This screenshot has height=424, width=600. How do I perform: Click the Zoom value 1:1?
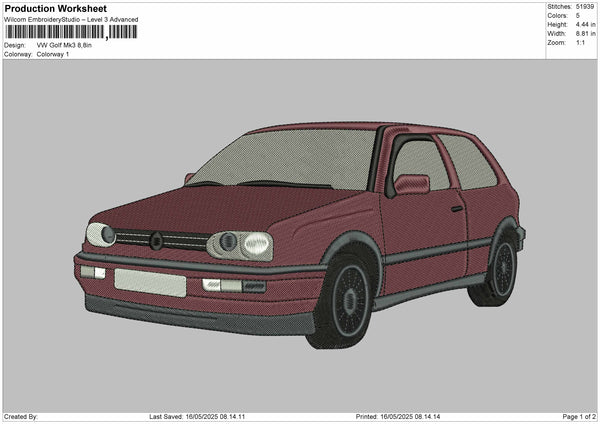click(580, 42)
